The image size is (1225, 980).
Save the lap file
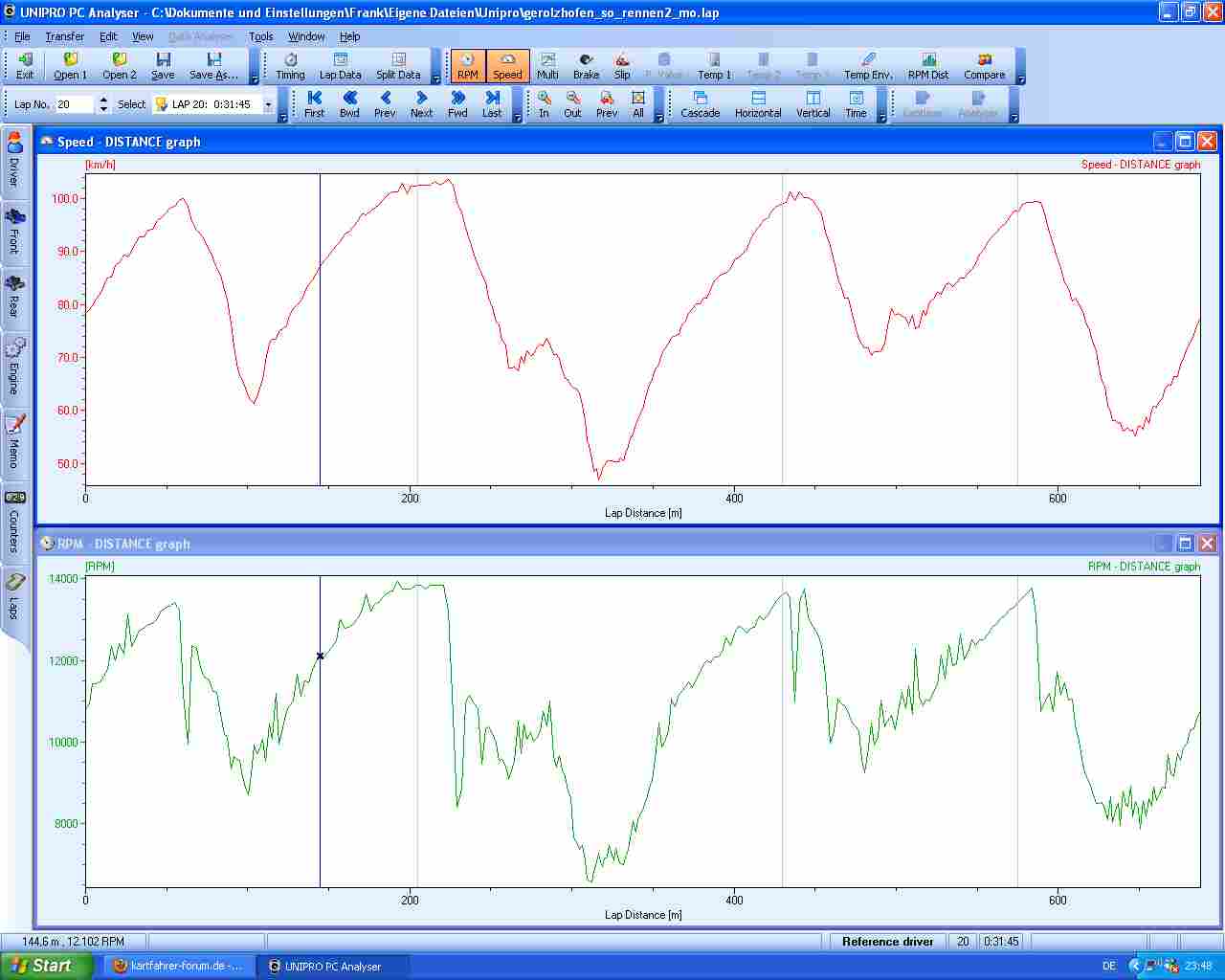(163, 66)
